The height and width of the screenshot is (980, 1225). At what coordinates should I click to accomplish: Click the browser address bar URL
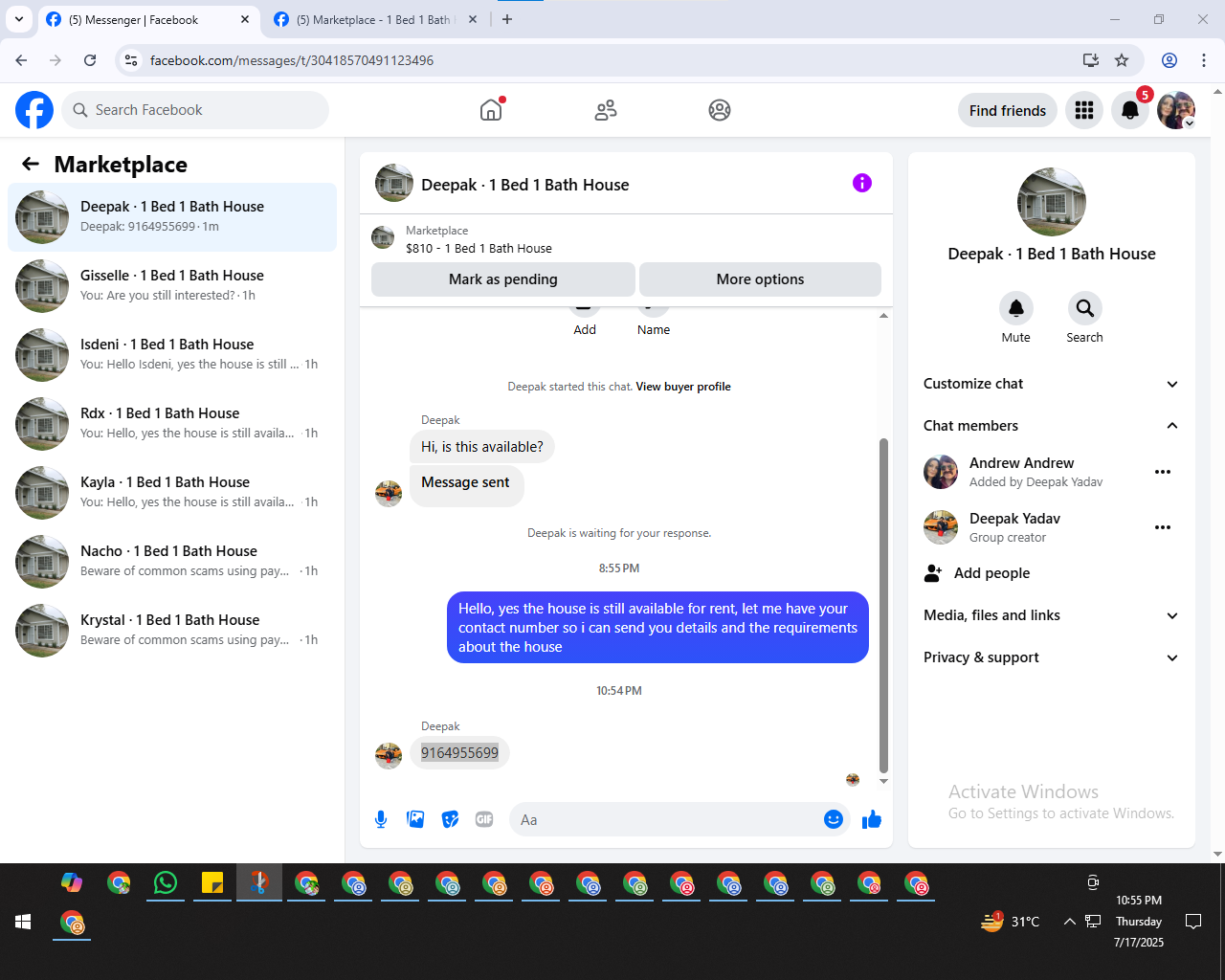(292, 60)
